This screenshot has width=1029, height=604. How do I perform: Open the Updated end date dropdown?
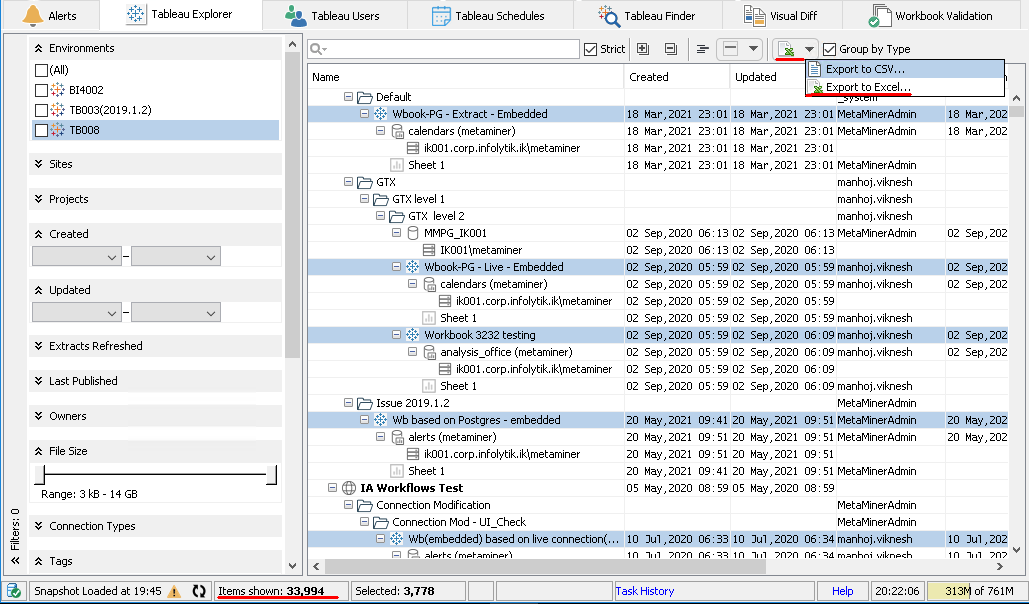click(211, 313)
